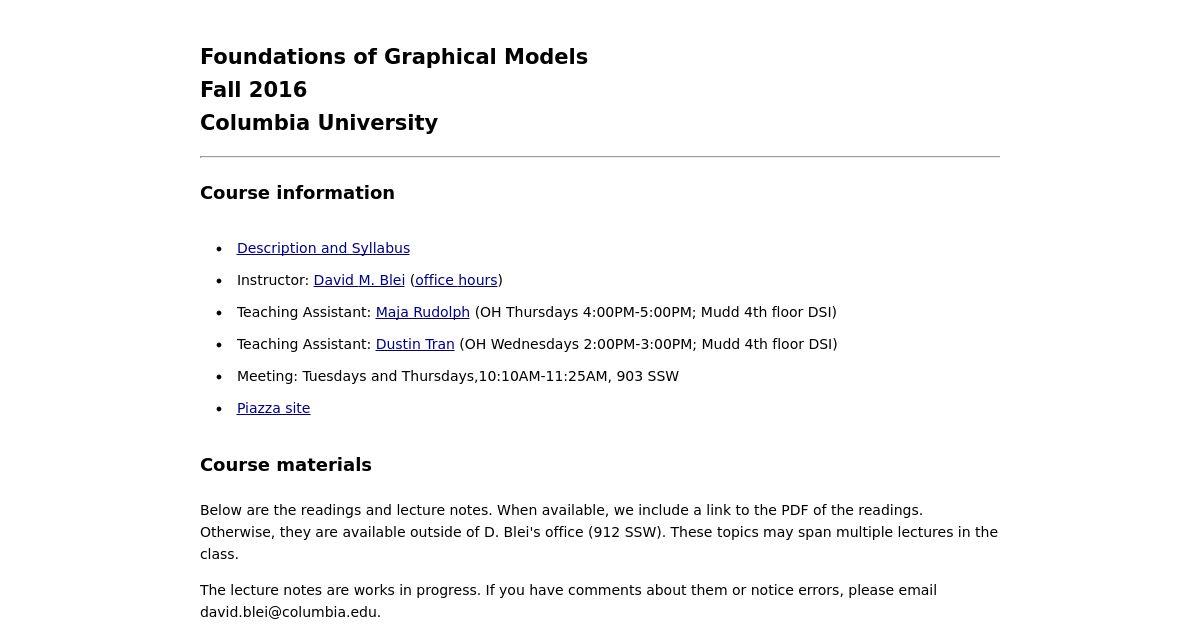Visit Dustin Tran's linked page

point(415,344)
